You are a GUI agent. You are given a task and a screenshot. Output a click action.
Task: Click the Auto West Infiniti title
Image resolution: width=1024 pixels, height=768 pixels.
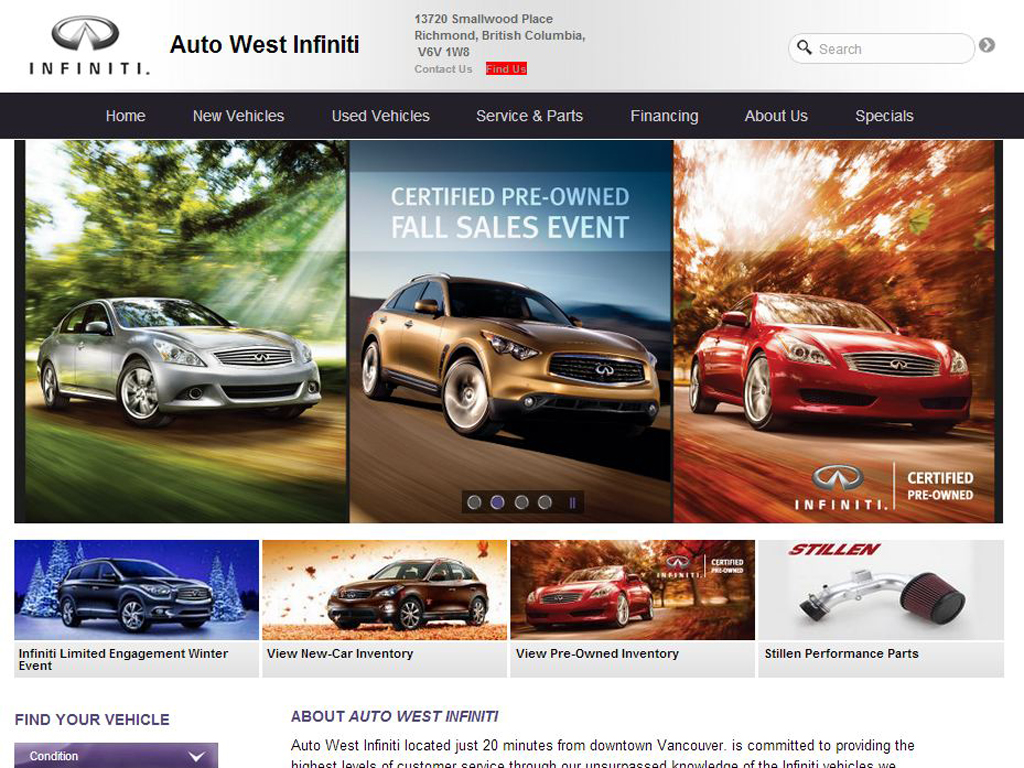[x=264, y=44]
